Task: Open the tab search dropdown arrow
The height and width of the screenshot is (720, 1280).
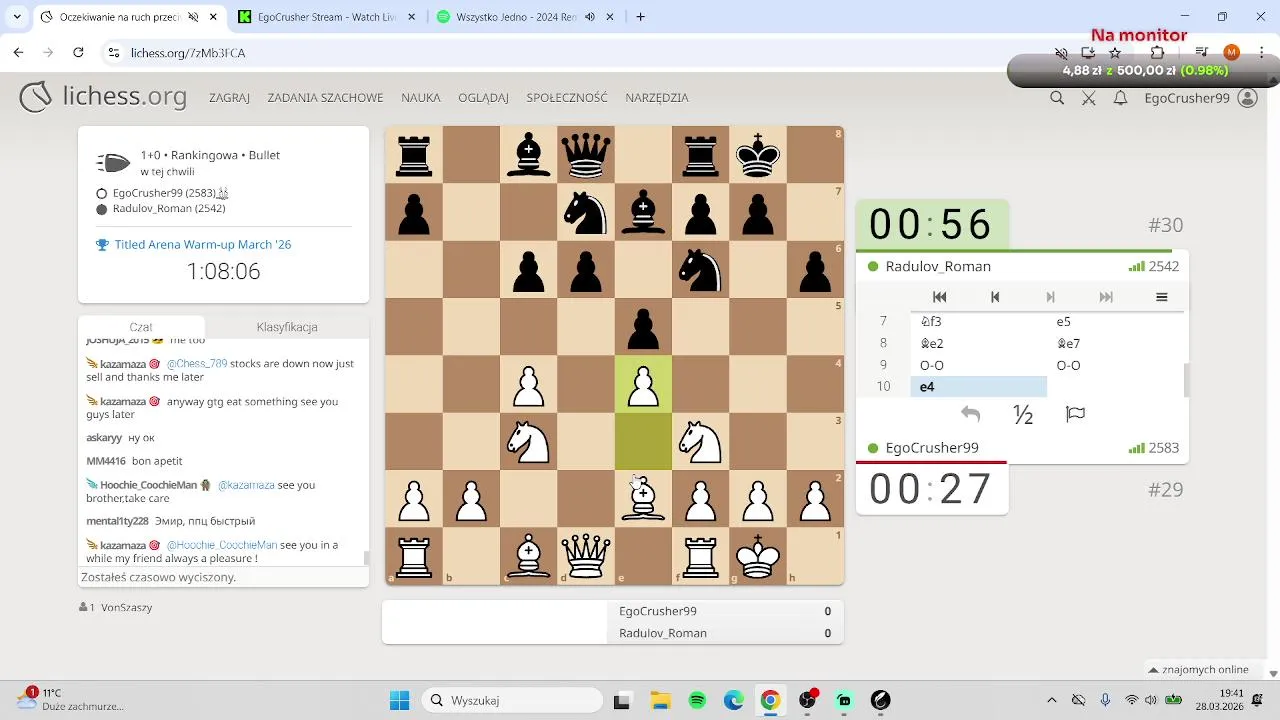Action: click(x=17, y=17)
